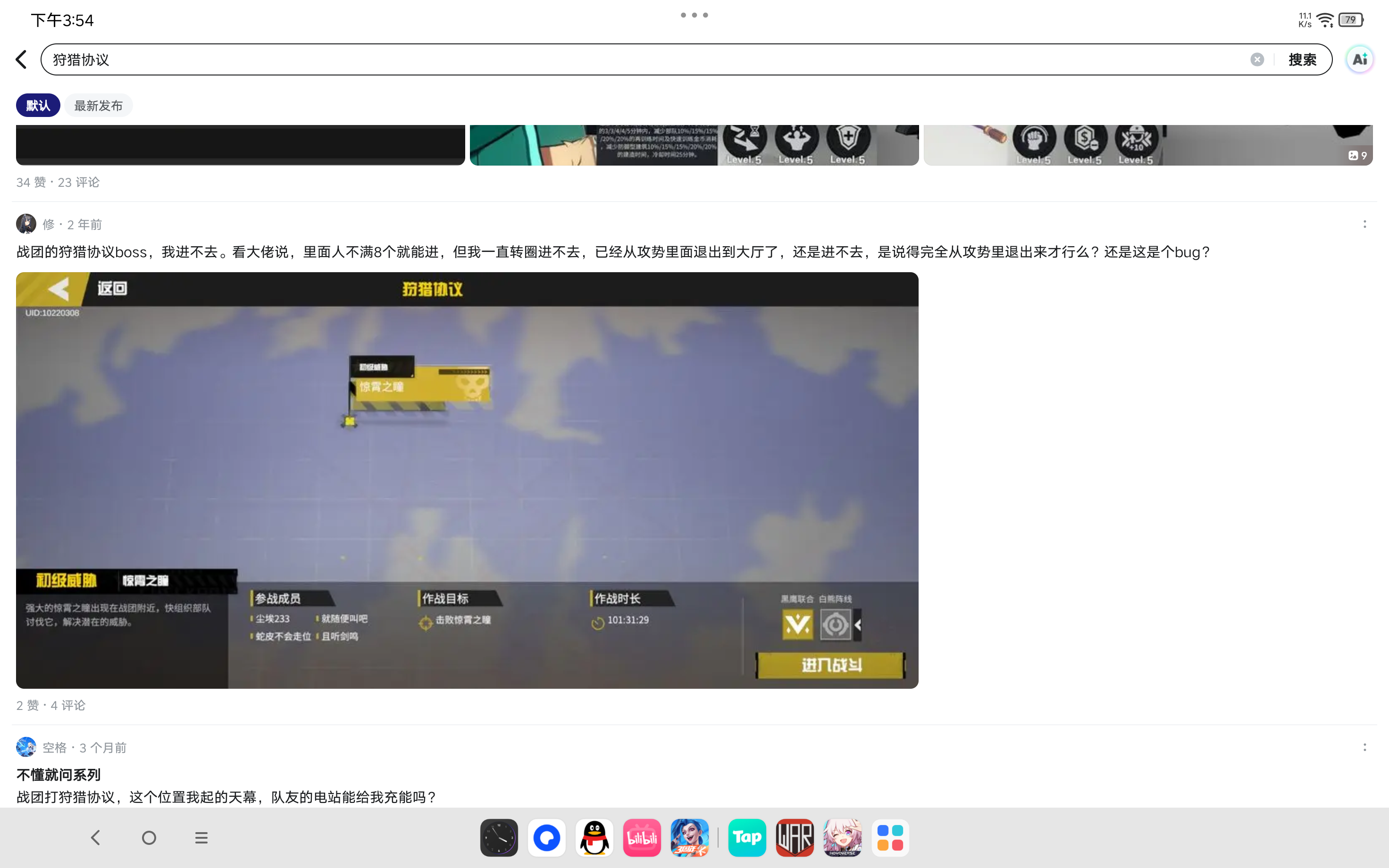Open the post titled 不懂就问系列
This screenshot has width=1389, height=868.
(x=59, y=775)
